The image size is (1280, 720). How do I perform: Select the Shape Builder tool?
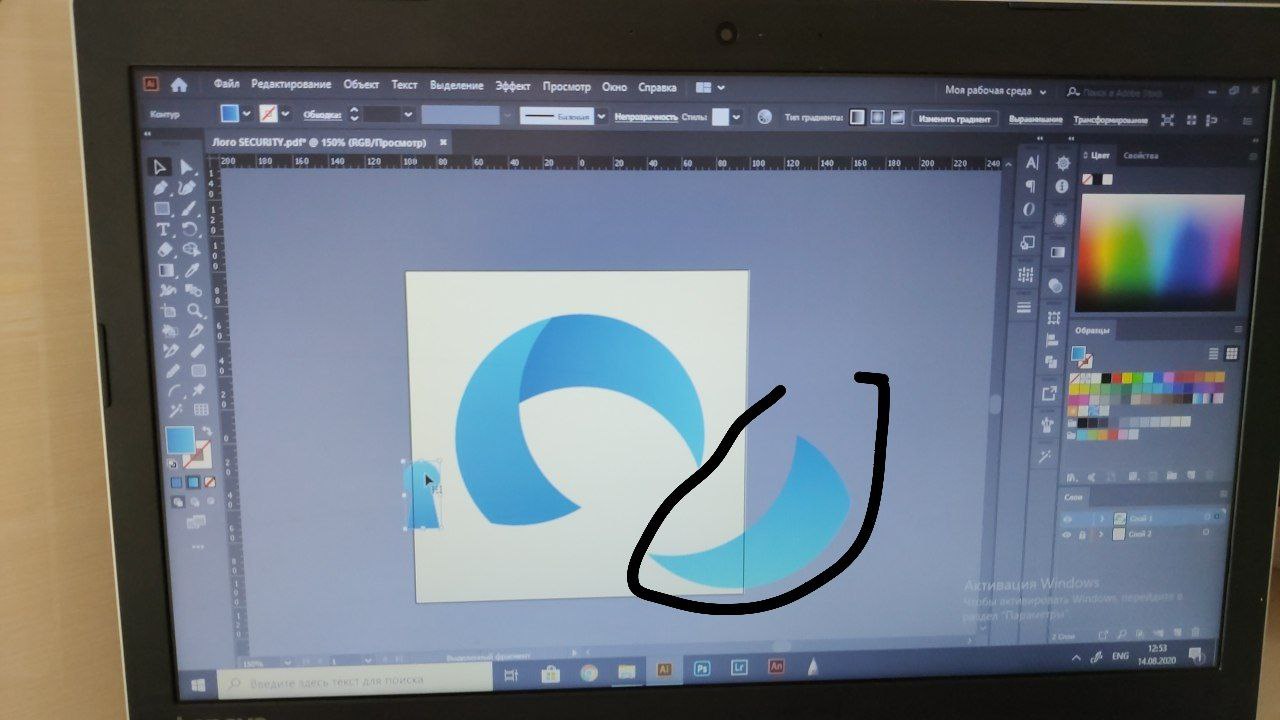190,250
